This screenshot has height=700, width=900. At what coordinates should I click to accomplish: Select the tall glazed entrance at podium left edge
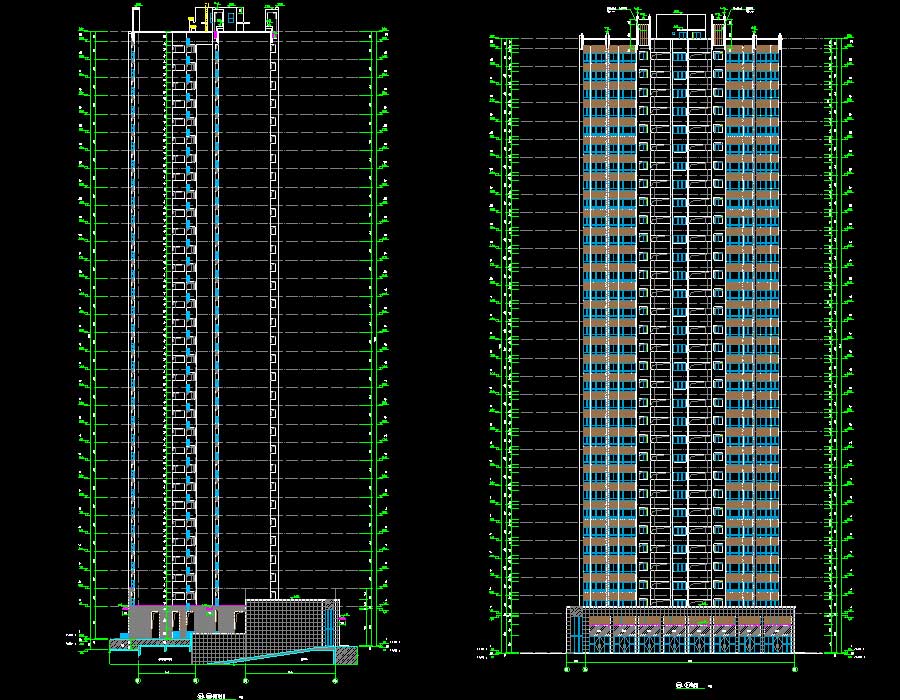pyautogui.click(x=577, y=632)
